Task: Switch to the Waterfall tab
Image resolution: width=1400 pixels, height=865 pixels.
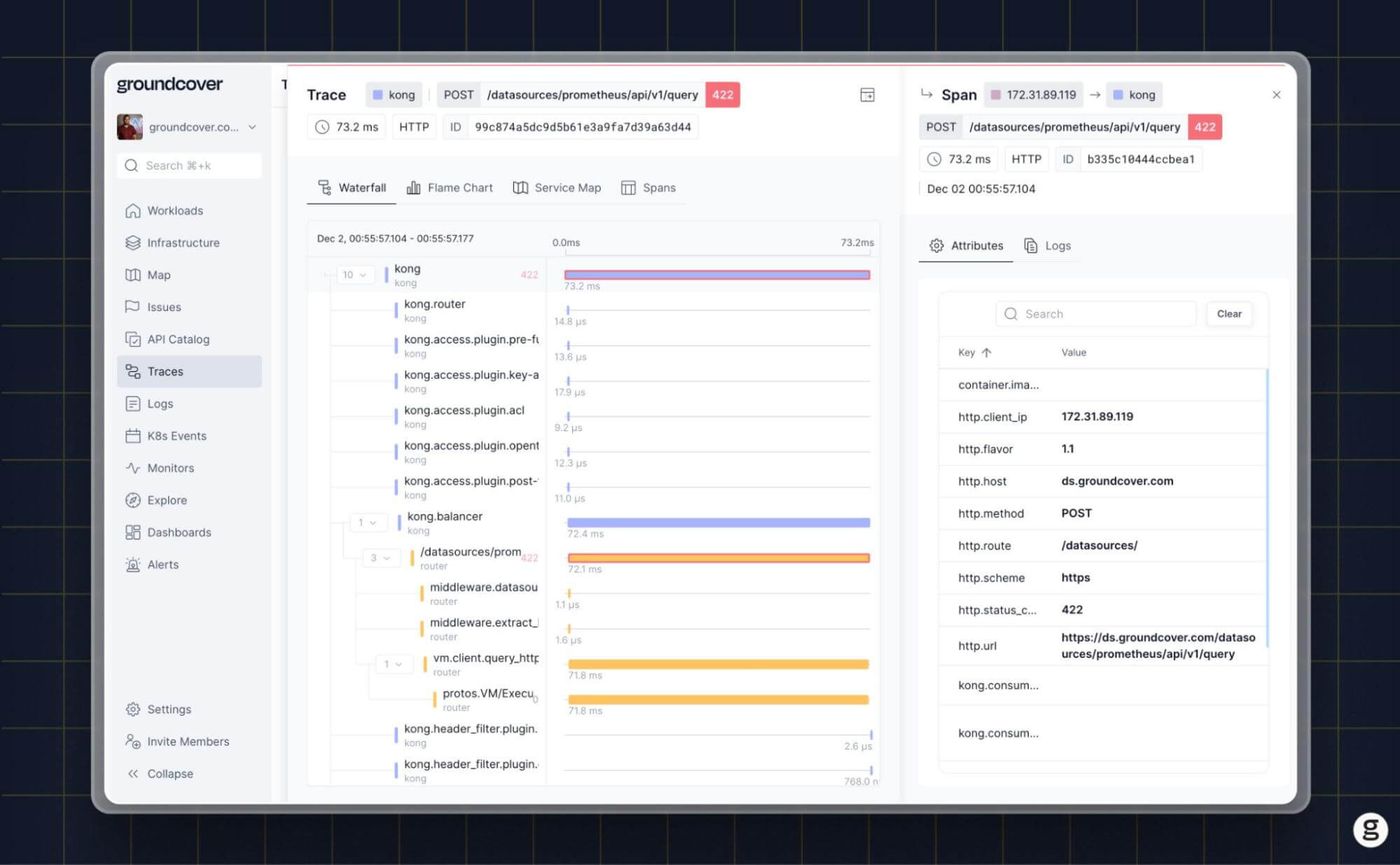Action: (352, 188)
